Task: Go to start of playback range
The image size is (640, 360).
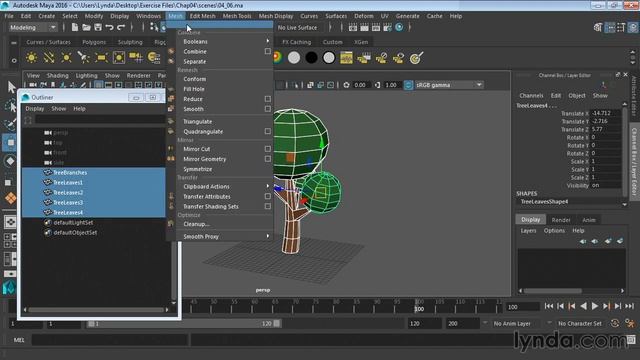Action: pyautogui.click(x=549, y=306)
